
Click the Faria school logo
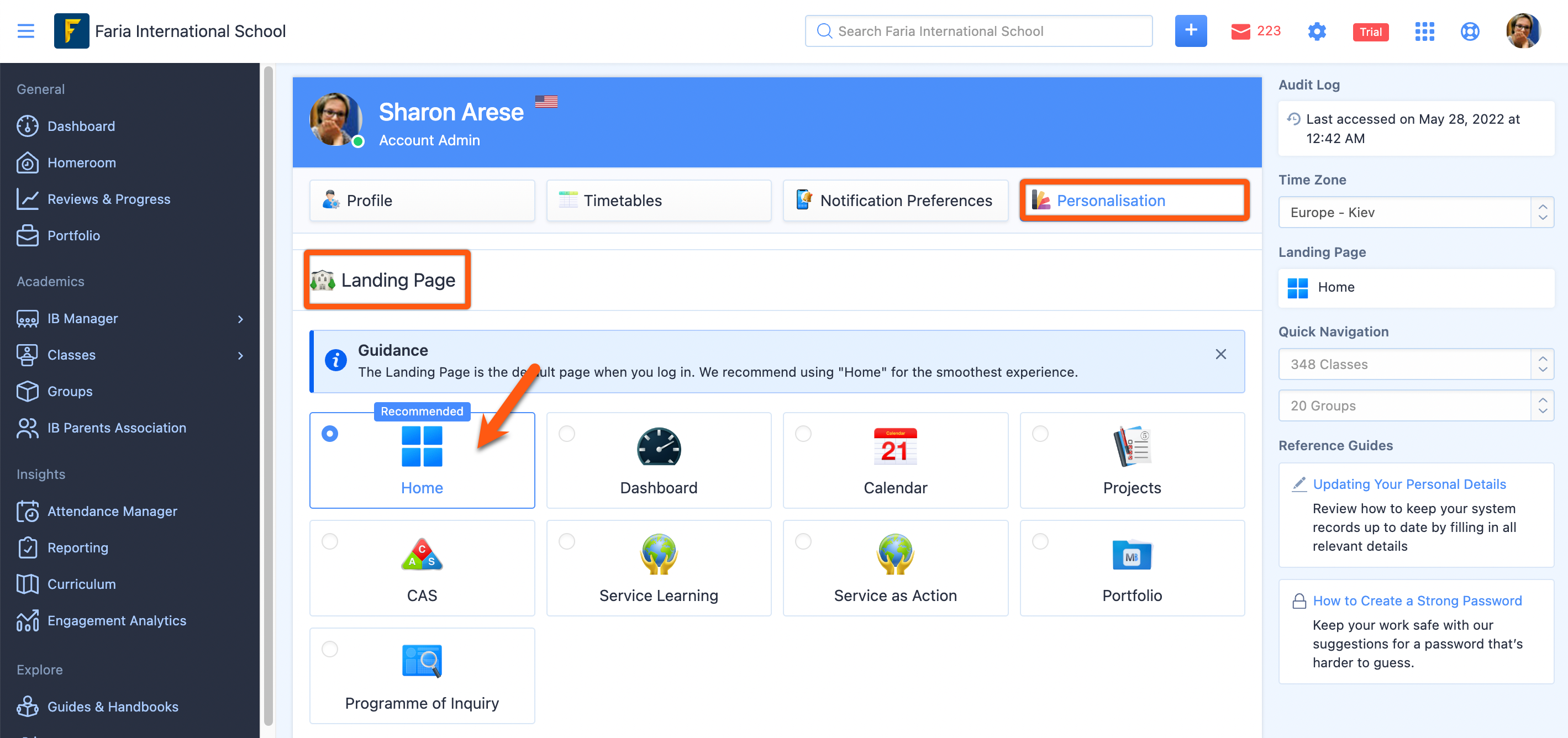(x=71, y=31)
